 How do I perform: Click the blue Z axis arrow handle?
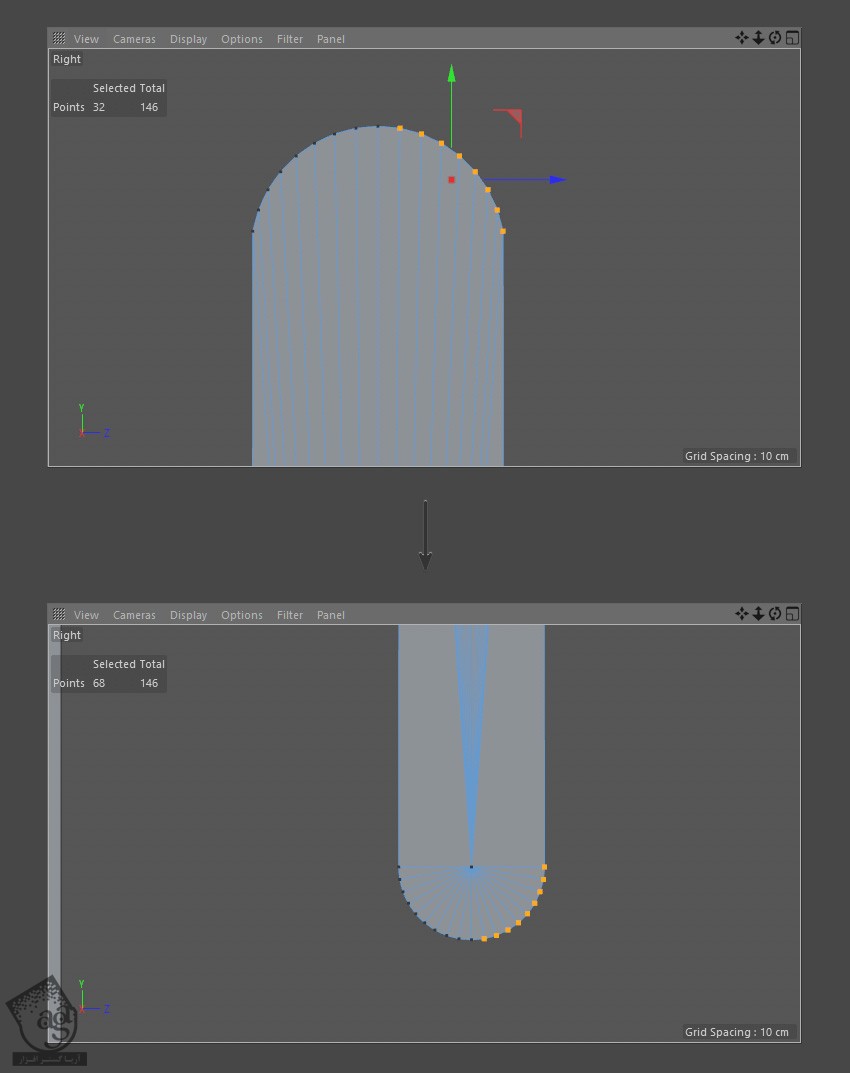coord(558,180)
